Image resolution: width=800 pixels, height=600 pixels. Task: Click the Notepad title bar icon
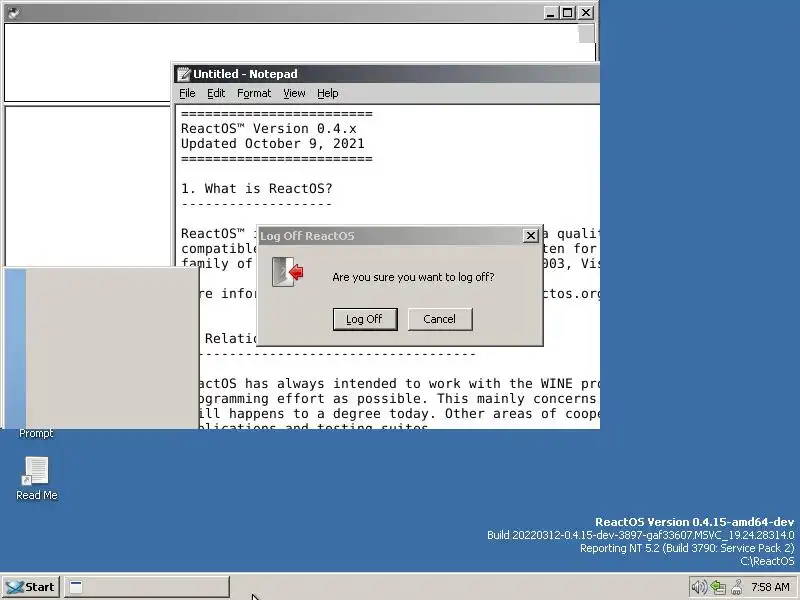click(x=184, y=74)
